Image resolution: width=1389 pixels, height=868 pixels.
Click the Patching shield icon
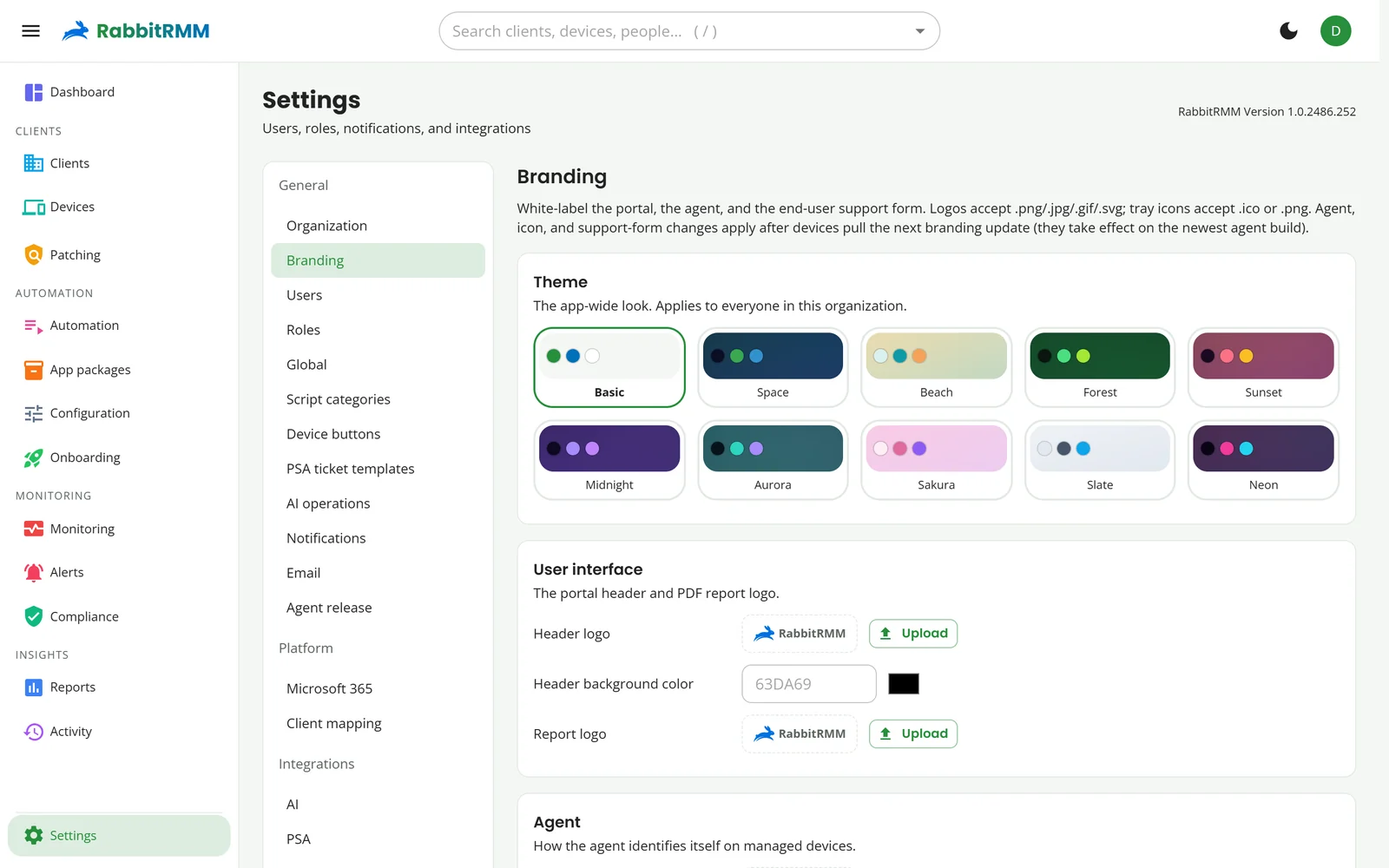pos(33,255)
